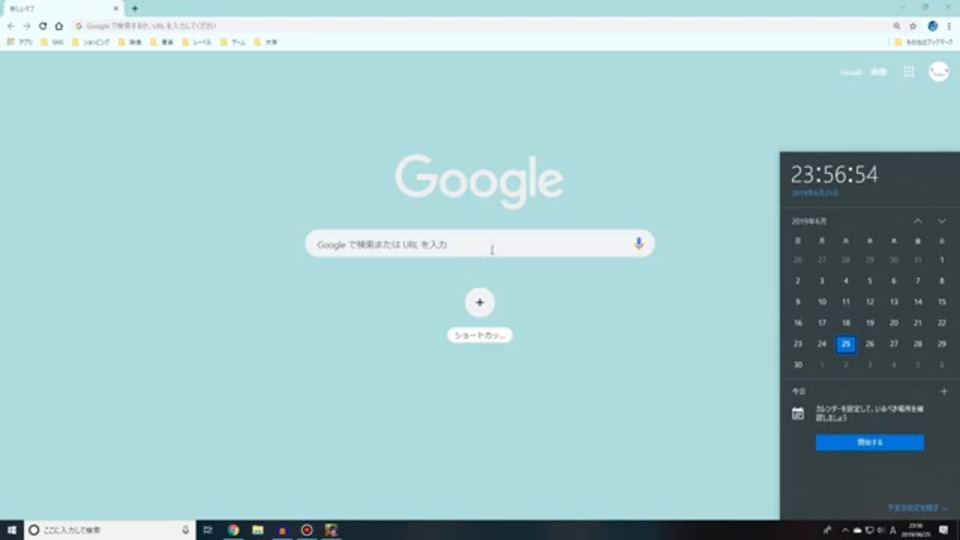Select June 1 in the calendar
This screenshot has height=540, width=960.
click(x=942, y=260)
